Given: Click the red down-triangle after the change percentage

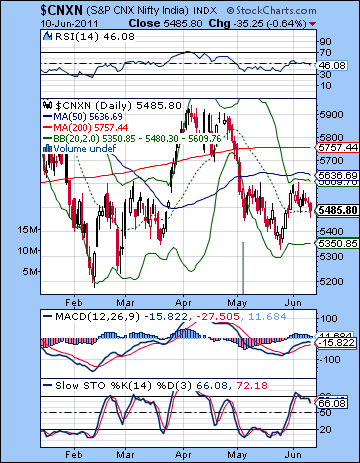Looking at the screenshot, I should (x=312, y=24).
